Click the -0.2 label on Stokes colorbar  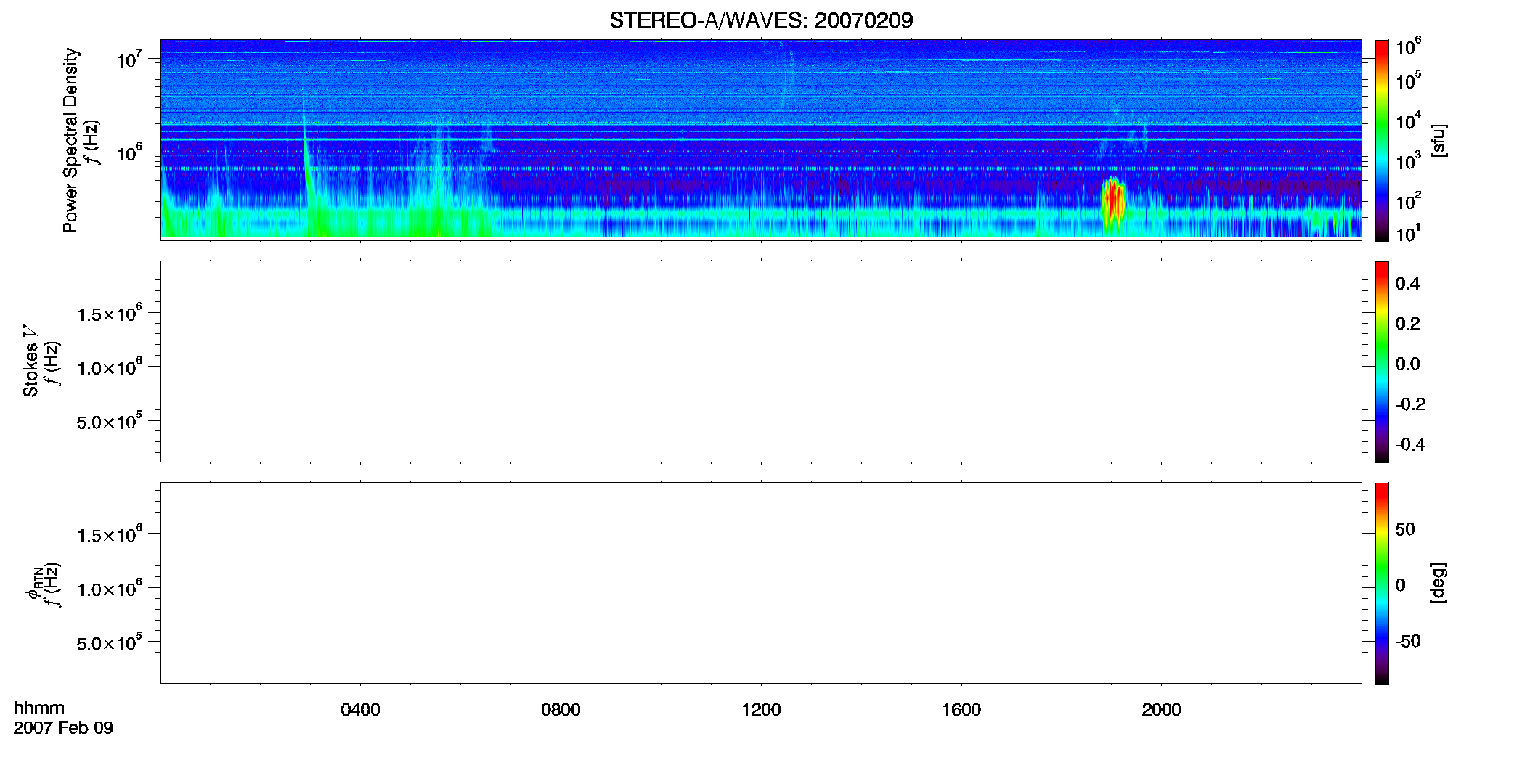pyautogui.click(x=1409, y=404)
